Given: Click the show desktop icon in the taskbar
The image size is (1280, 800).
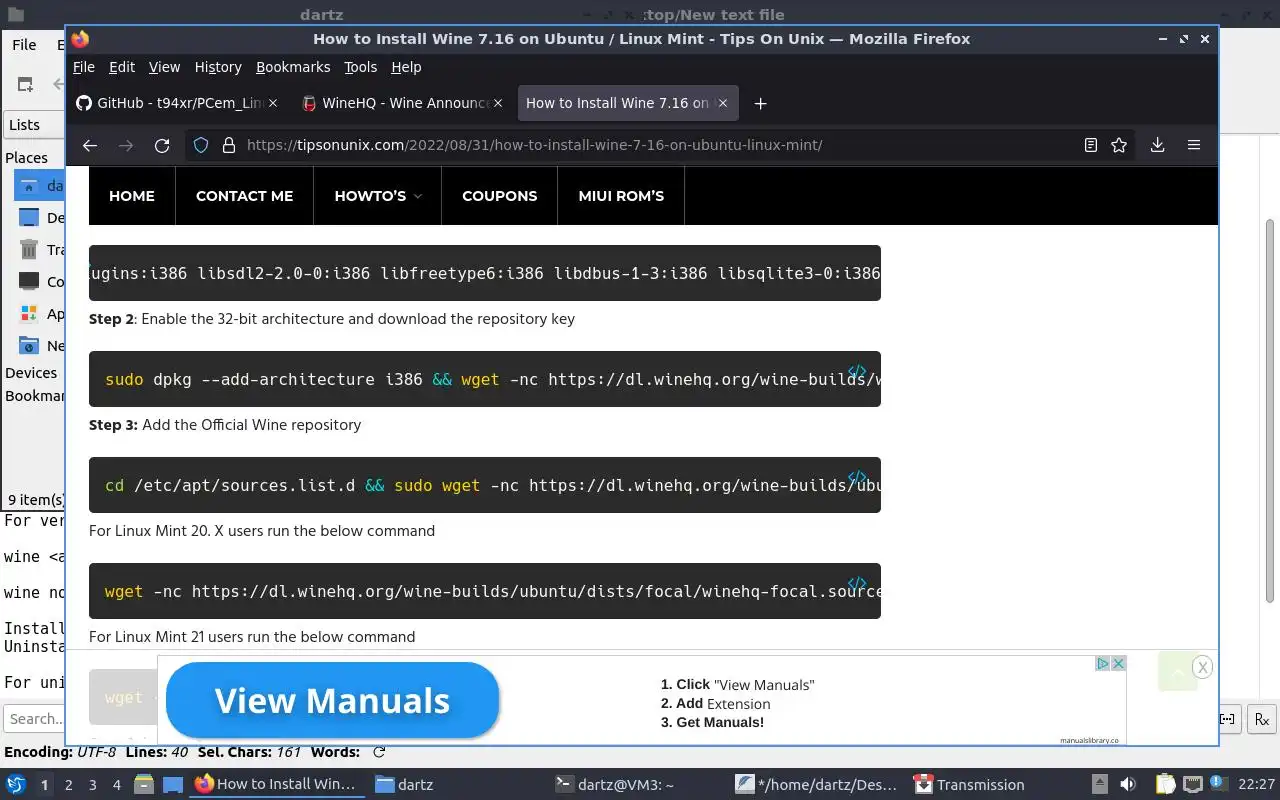Looking at the screenshot, I should (x=173, y=784).
